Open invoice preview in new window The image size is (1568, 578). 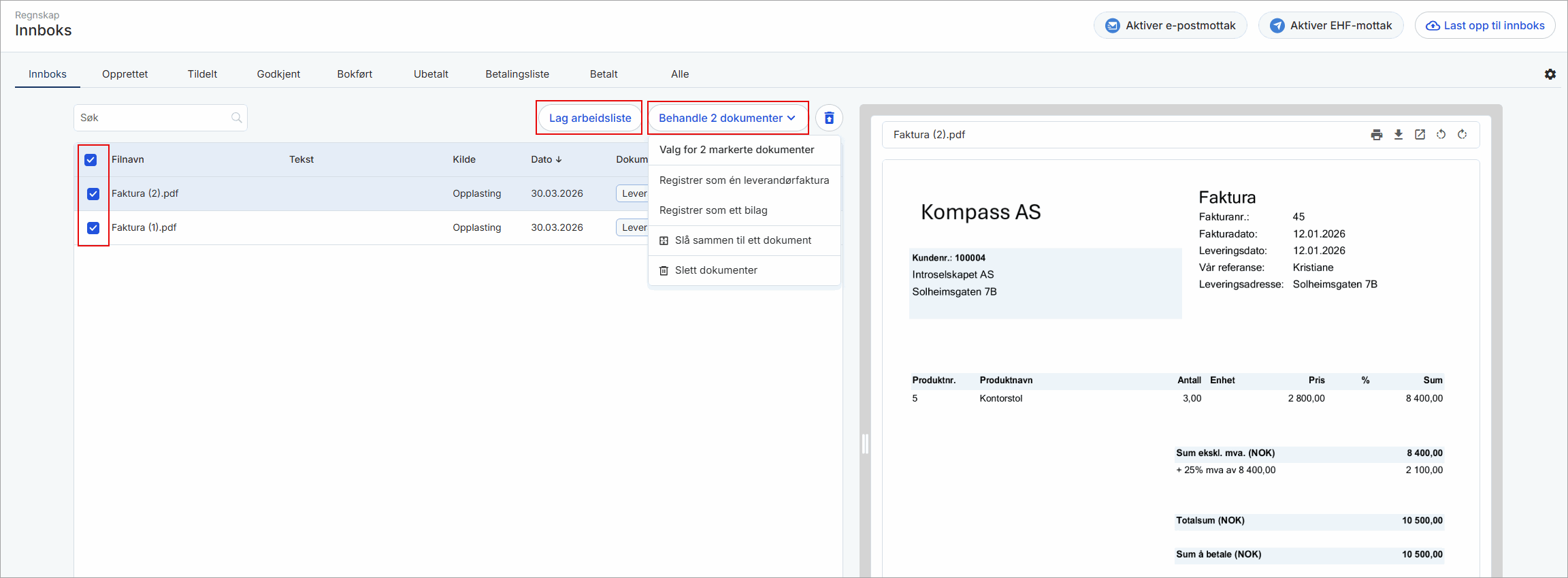(x=1420, y=135)
